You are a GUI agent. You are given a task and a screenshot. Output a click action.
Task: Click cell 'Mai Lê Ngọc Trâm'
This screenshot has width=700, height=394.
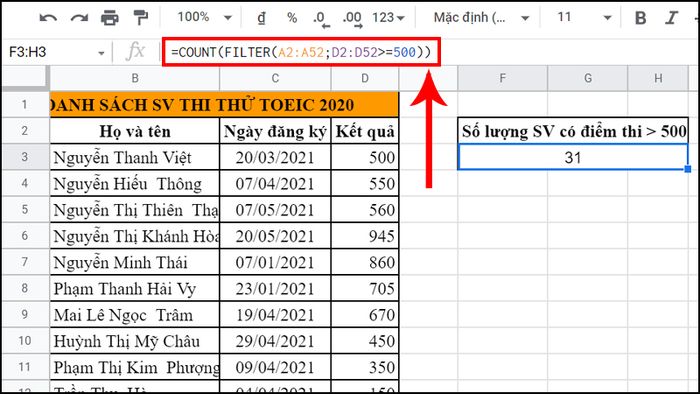click(135, 315)
